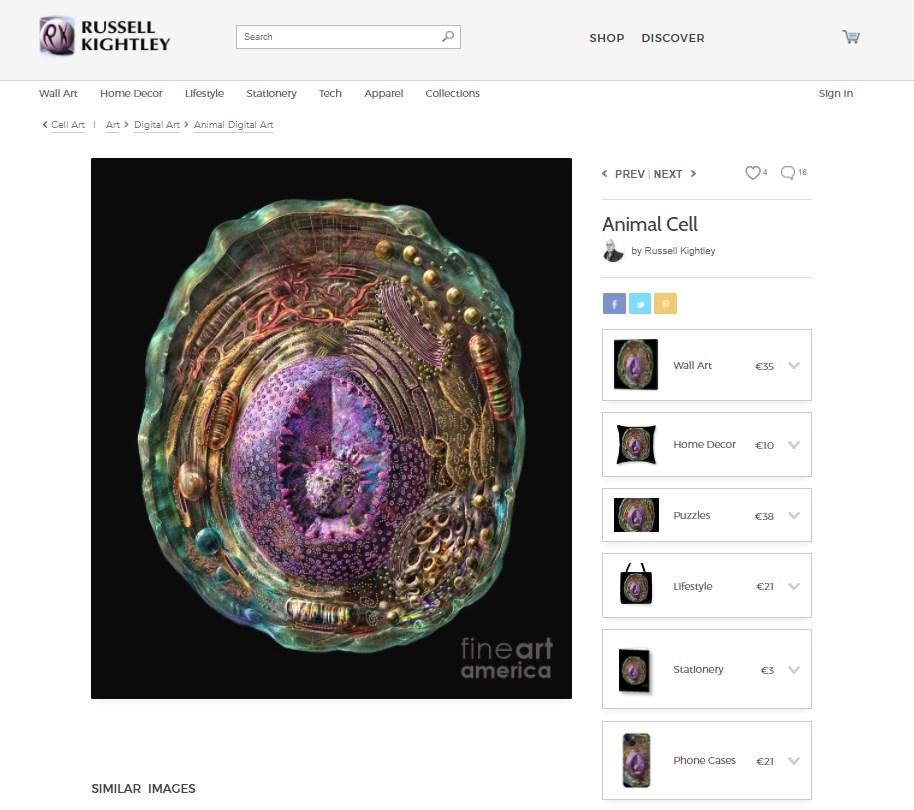
Task: Expand the Lifestyle product options
Action: coord(794,586)
